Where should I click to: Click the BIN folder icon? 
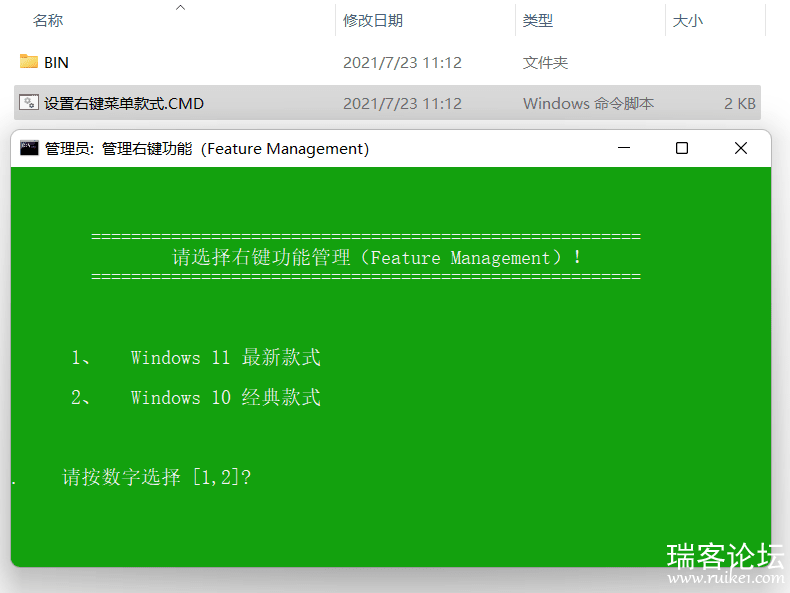28,62
